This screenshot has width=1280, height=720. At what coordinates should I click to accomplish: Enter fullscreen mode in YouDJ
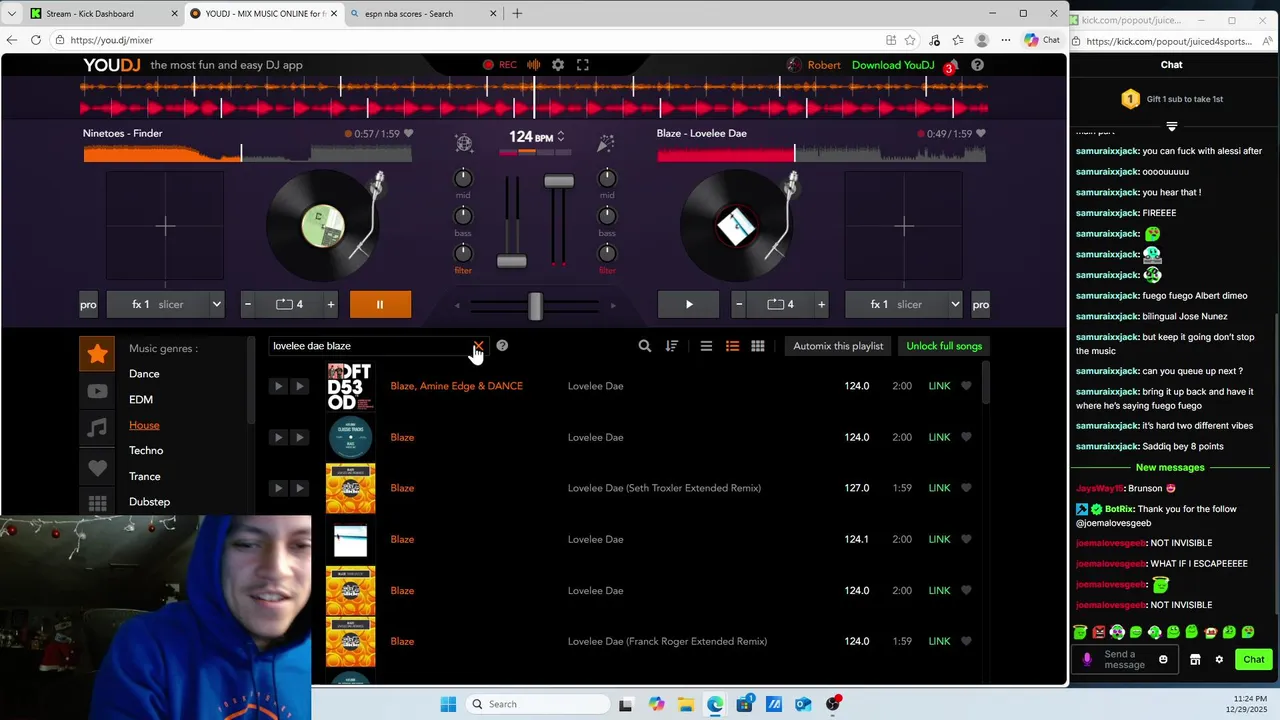pyautogui.click(x=583, y=65)
